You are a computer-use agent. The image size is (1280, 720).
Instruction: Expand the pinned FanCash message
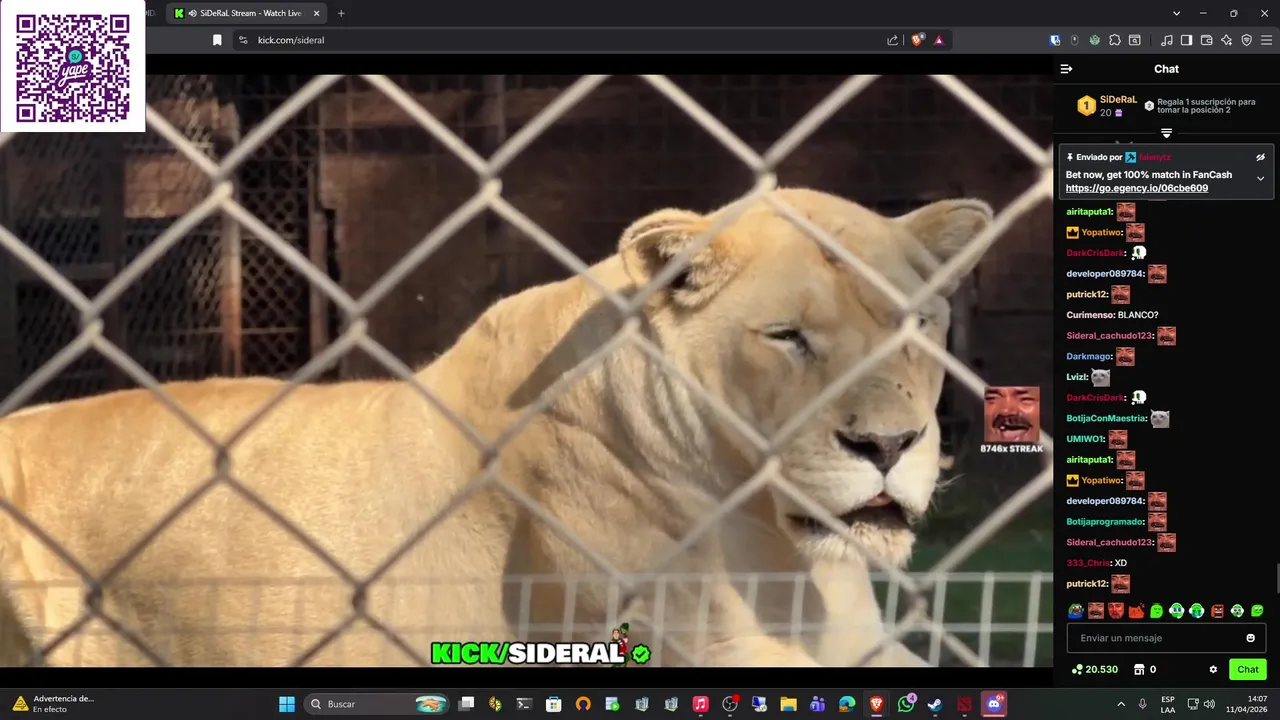point(1260,179)
